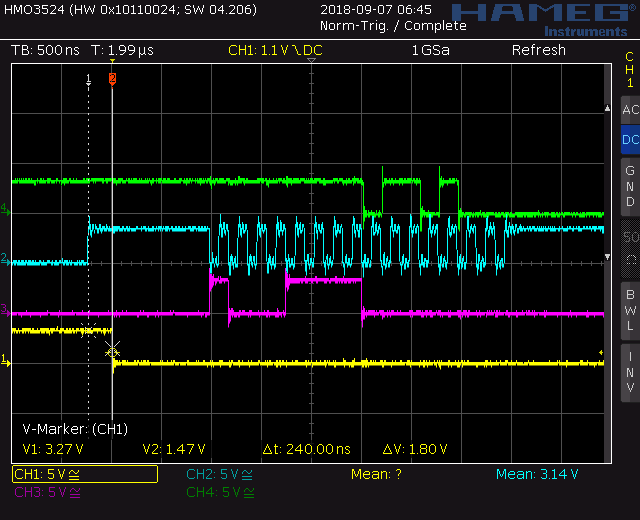Viewport: 640px width, 520px height.
Task: Select DC coupling softkey
Action: [x=630, y=140]
